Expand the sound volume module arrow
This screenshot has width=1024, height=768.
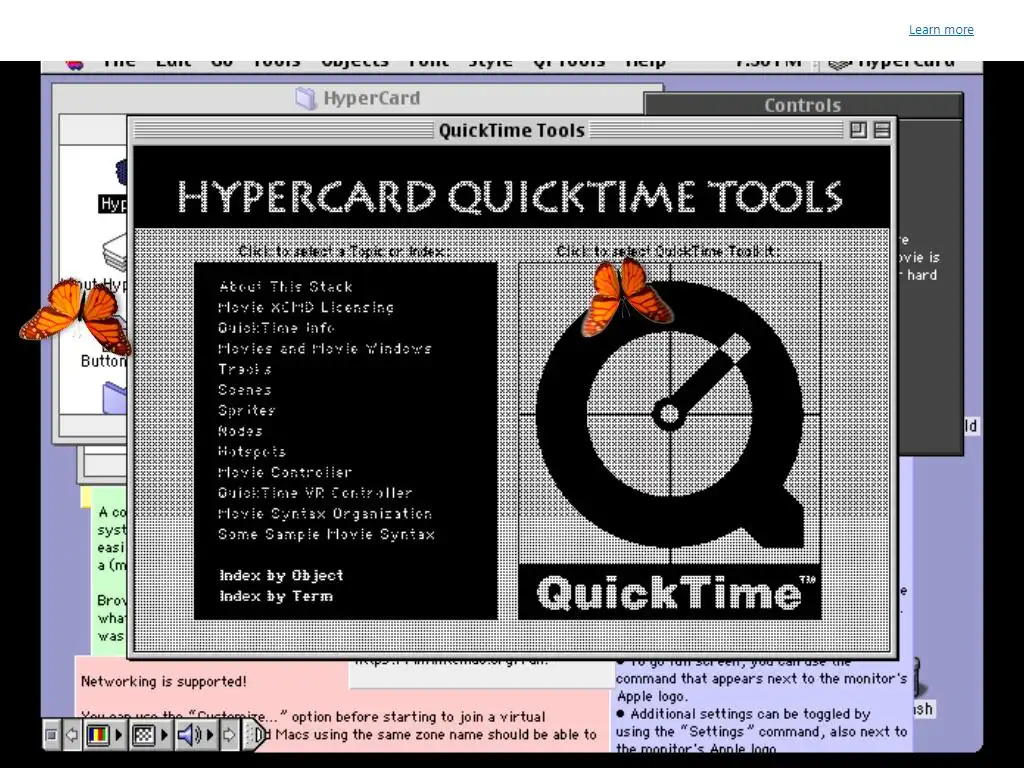[210, 735]
